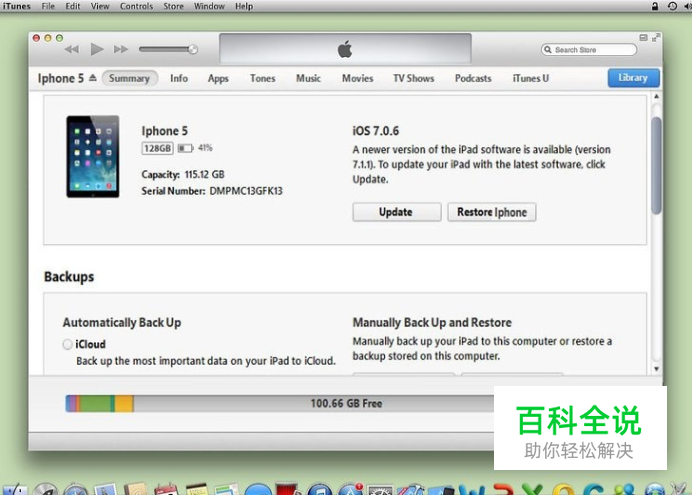The image size is (692, 495).
Task: Click the Backups section heading
Action: coord(69,277)
